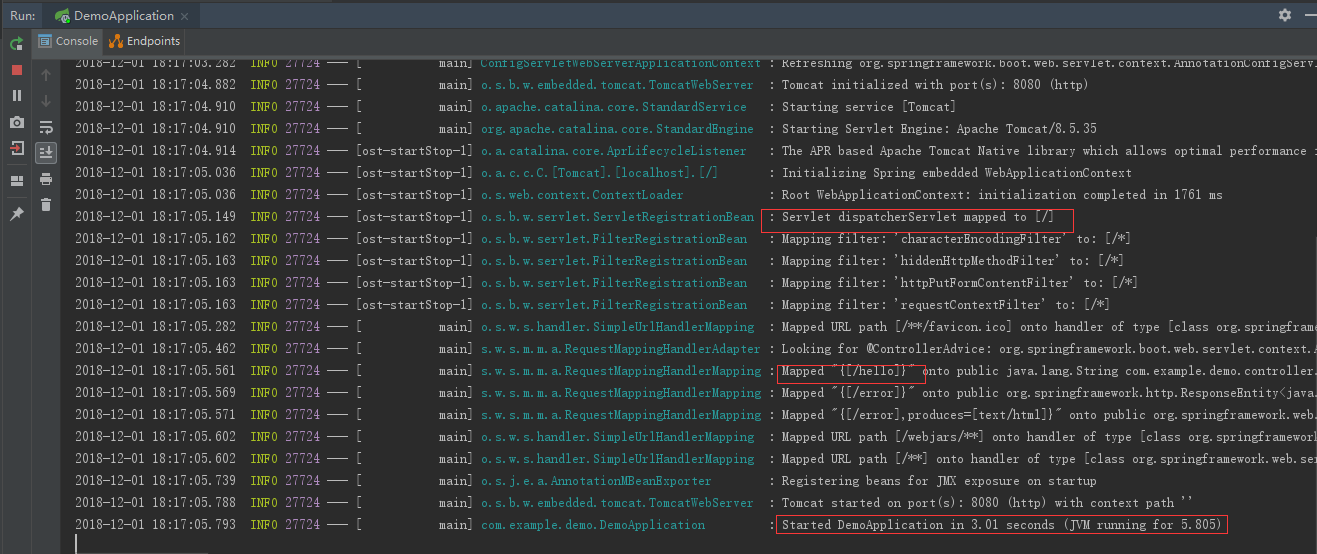Click the timestamp 2018-12-01 18:17:05.739
Screen dimensions: 1317x554
(156, 481)
